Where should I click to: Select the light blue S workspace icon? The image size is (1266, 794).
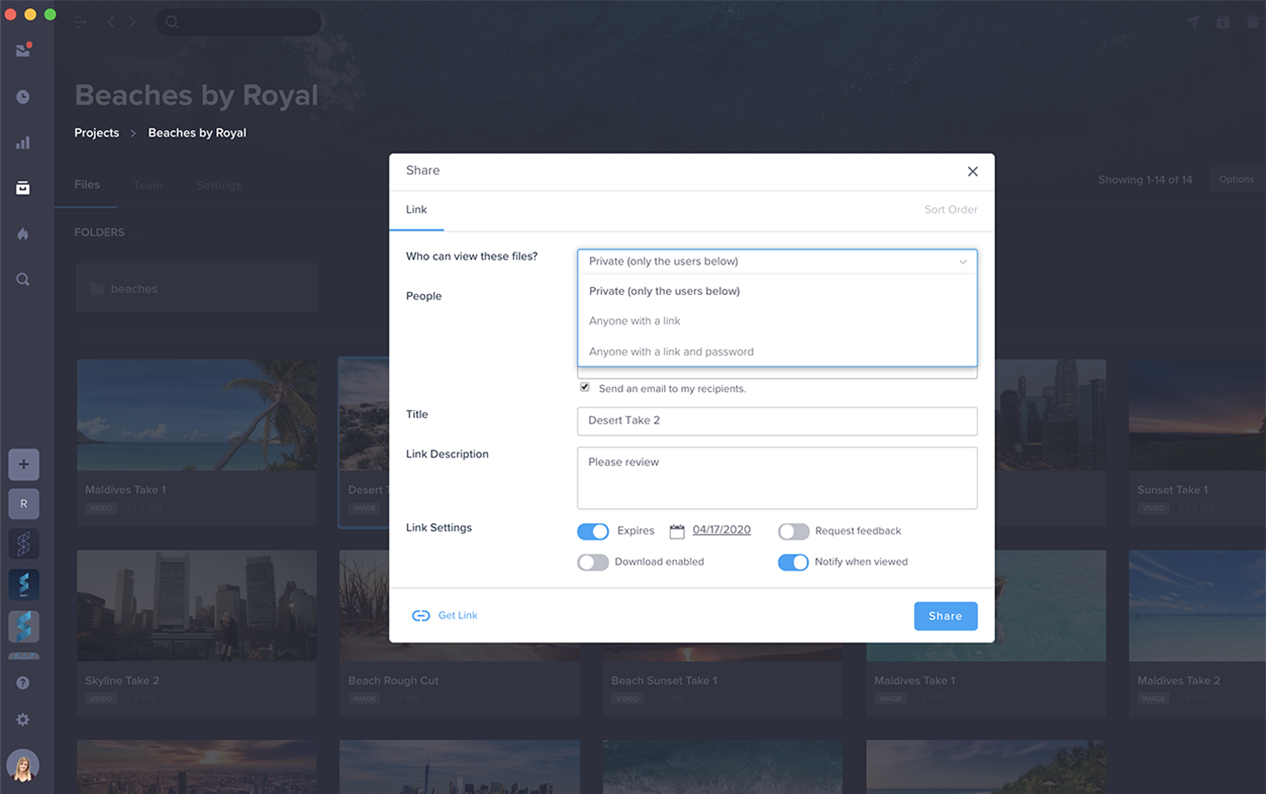click(x=24, y=626)
